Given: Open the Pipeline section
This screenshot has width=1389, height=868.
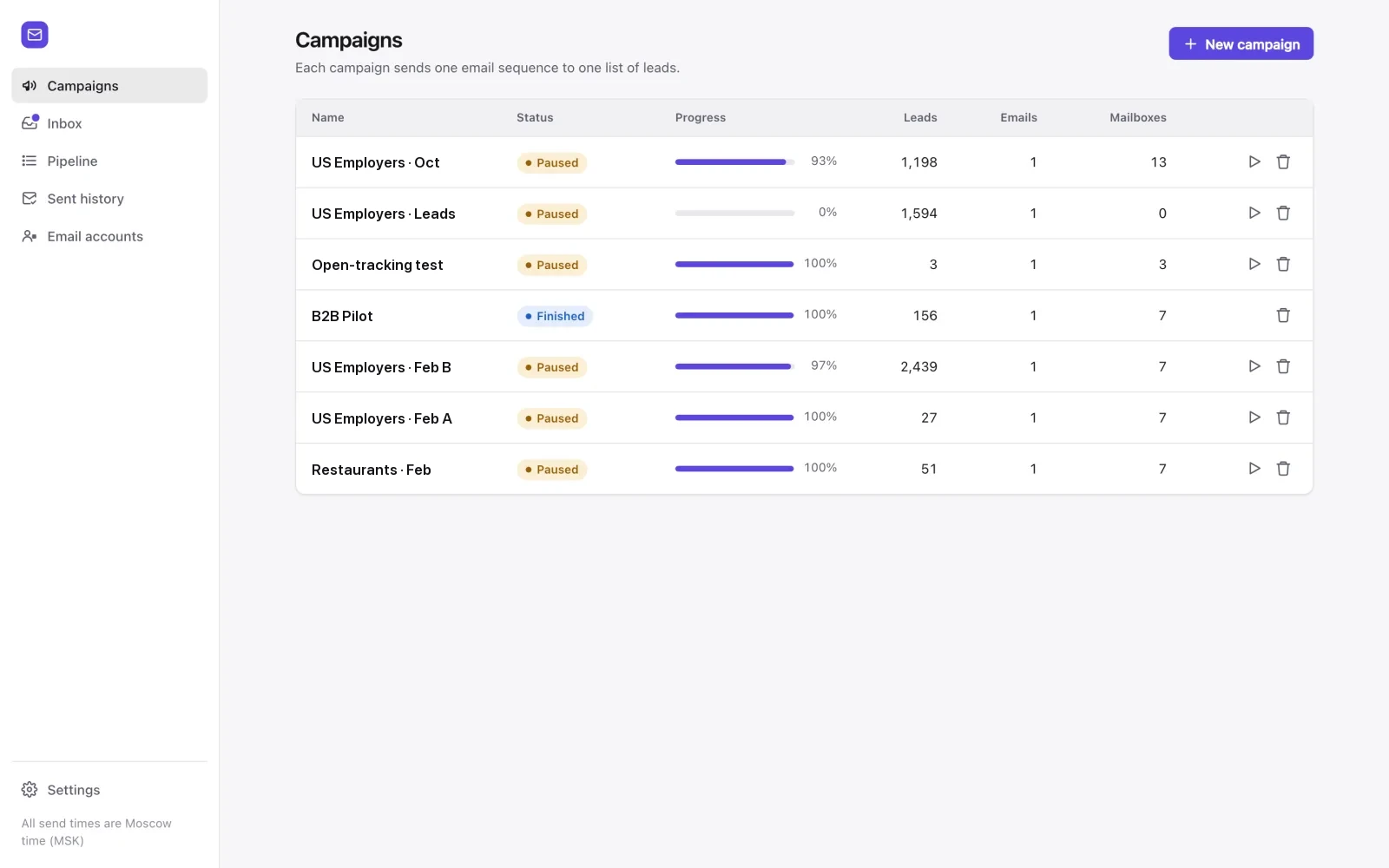Looking at the screenshot, I should point(109,161).
